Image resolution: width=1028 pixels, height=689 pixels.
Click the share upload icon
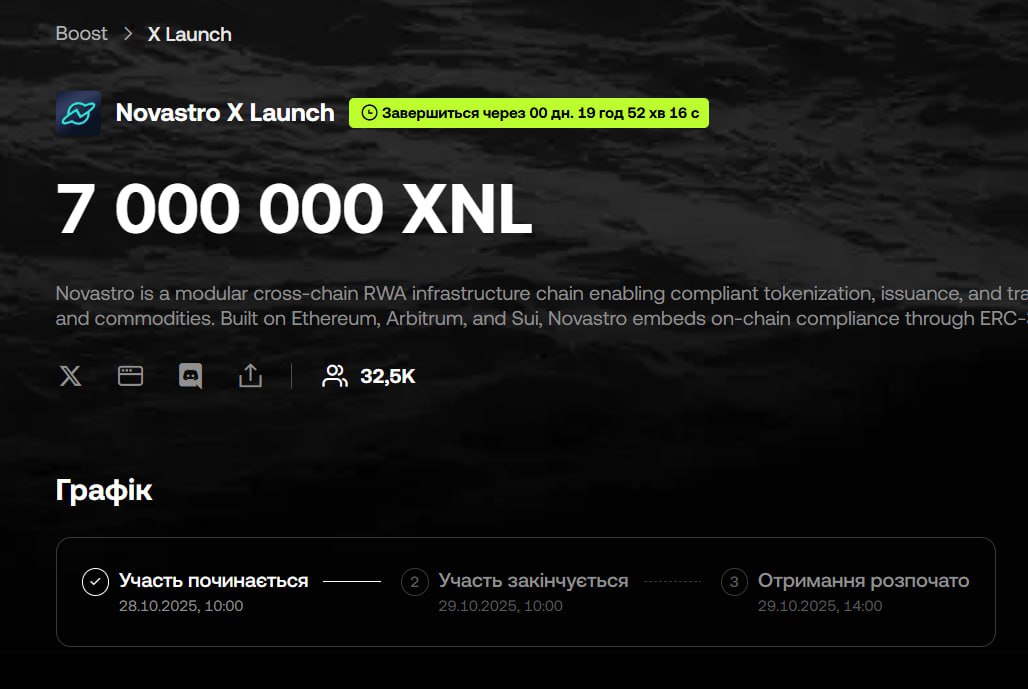(x=250, y=376)
